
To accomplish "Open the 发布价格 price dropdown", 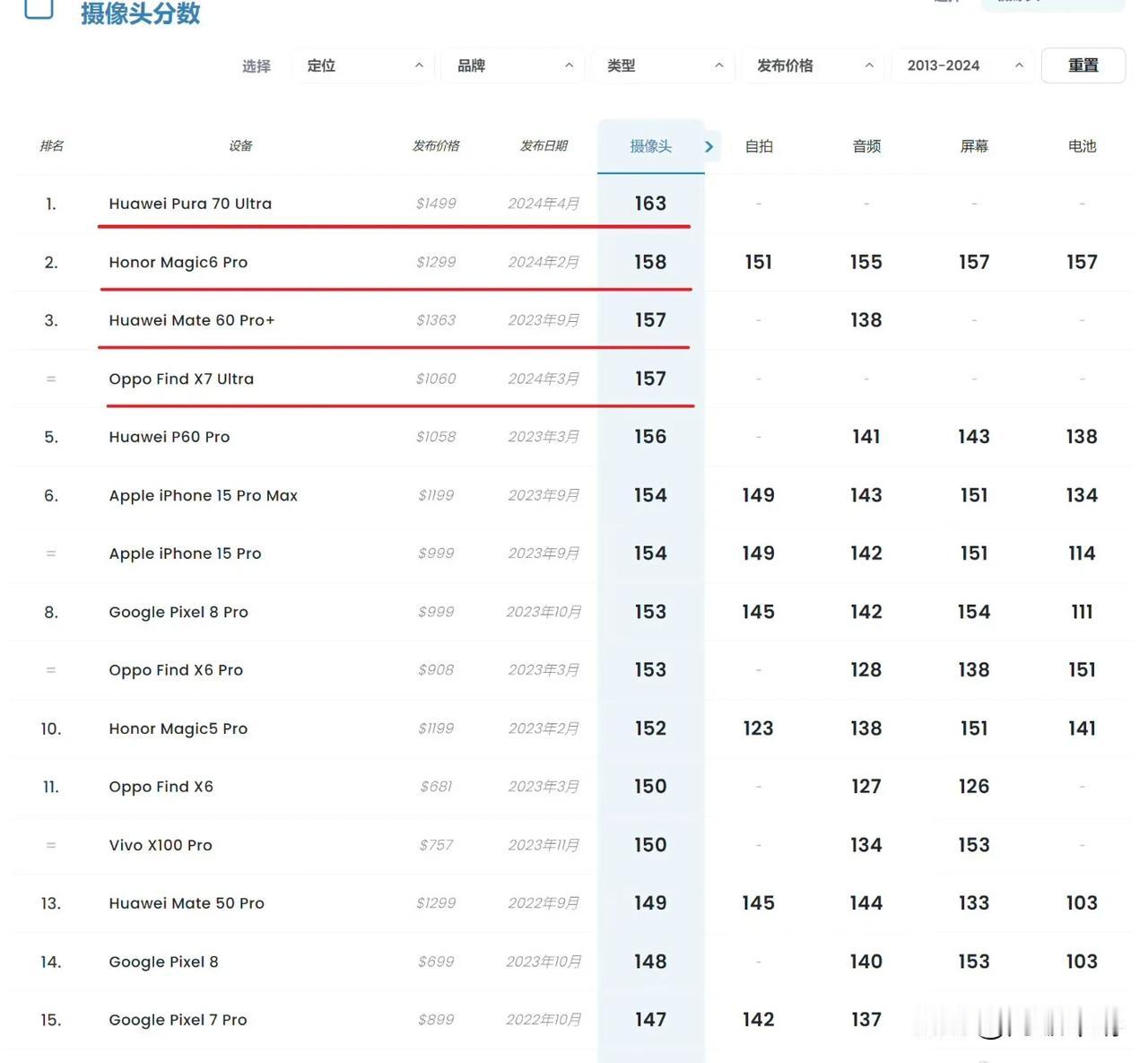I will (814, 65).
